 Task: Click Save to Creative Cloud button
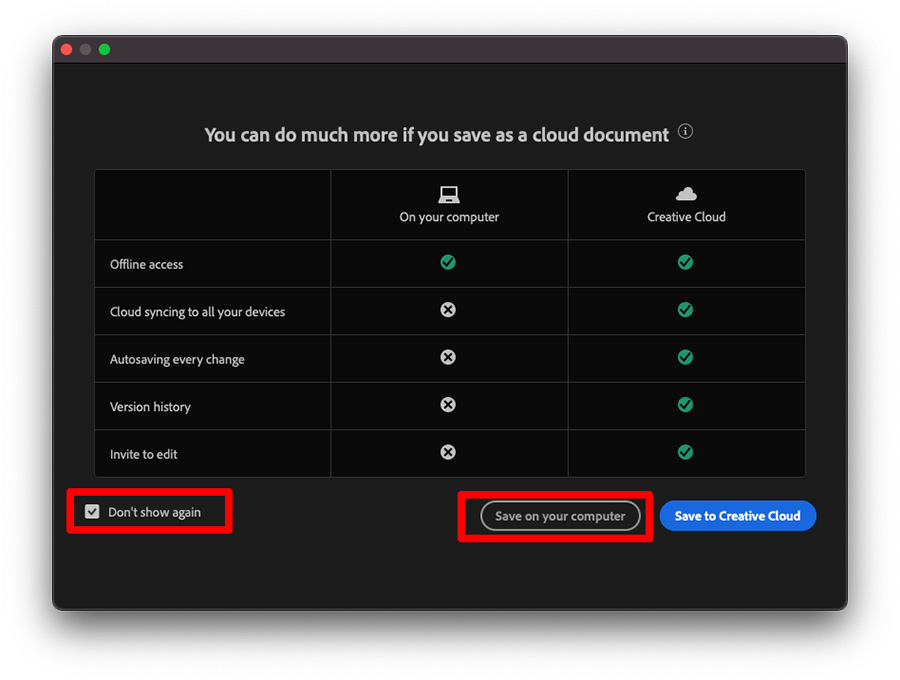pos(738,516)
